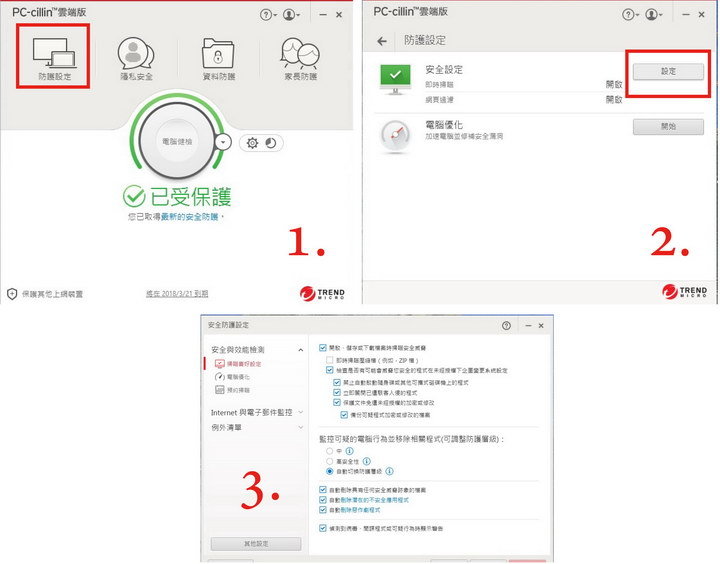Select 自動切換防護層級 radio

[329, 471]
